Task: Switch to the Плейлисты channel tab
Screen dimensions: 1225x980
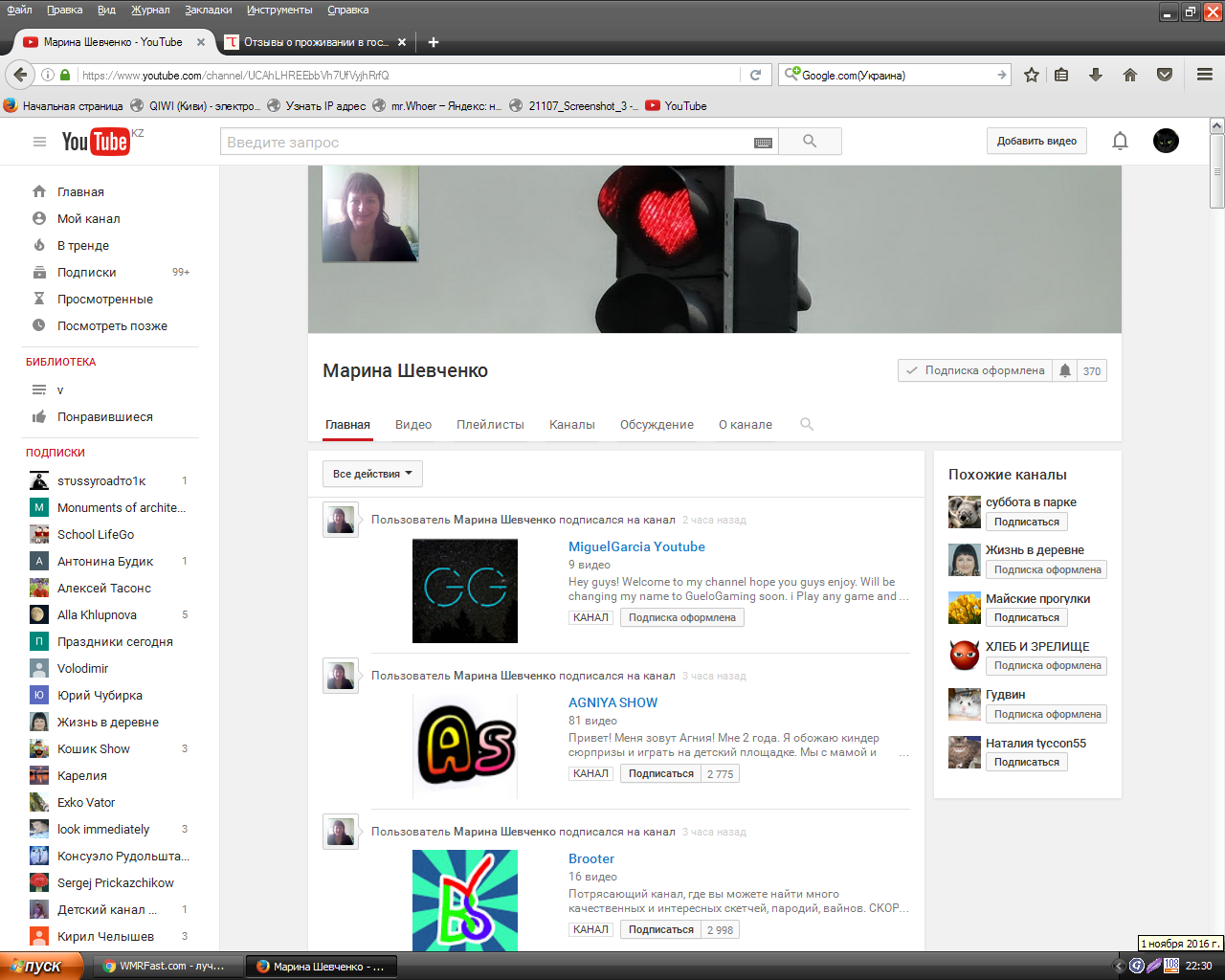Action: [x=490, y=424]
